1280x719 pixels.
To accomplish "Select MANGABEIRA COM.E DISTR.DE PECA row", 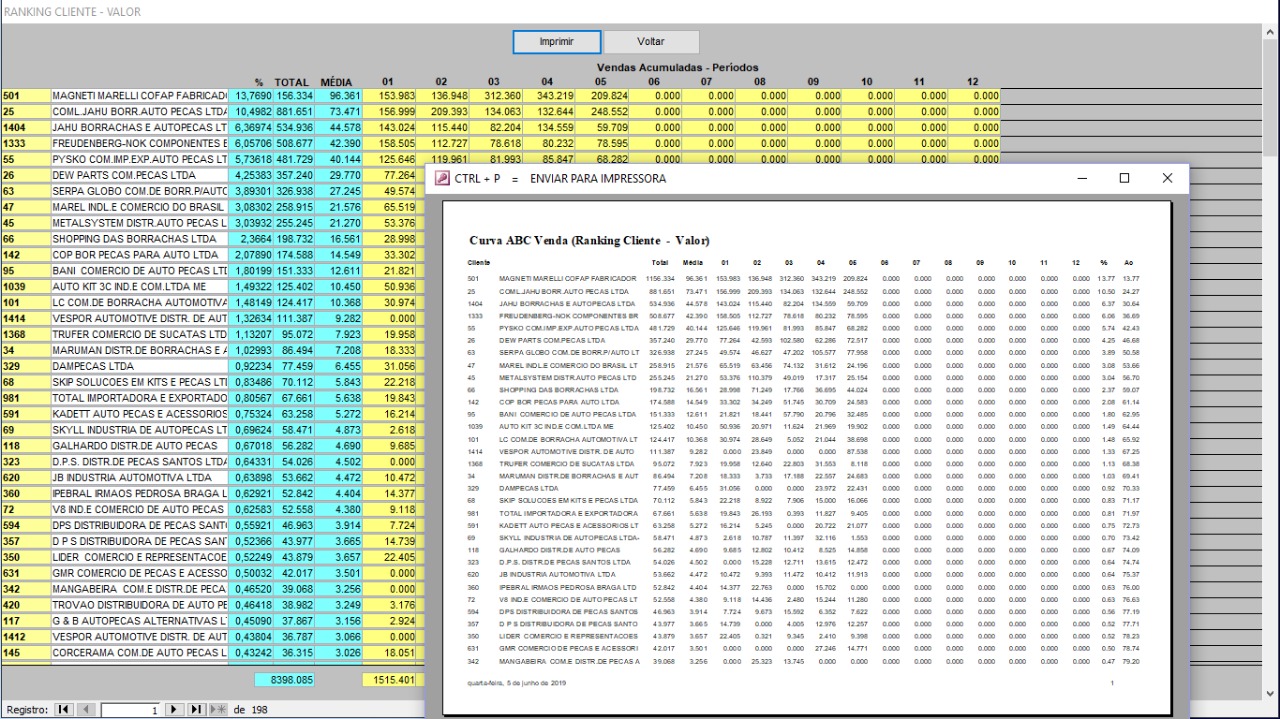I will 140,590.
